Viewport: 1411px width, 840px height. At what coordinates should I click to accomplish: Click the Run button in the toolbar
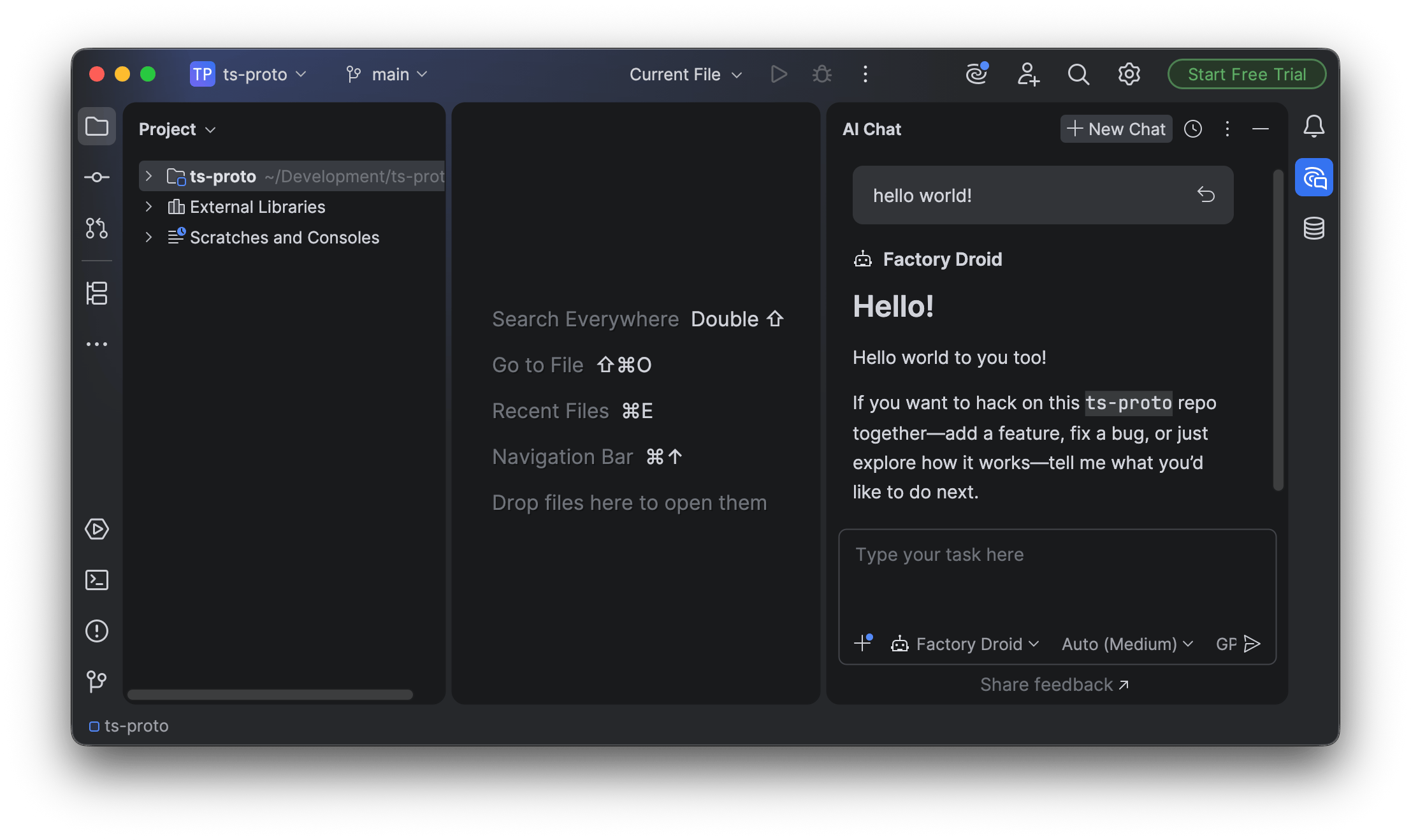coord(778,75)
